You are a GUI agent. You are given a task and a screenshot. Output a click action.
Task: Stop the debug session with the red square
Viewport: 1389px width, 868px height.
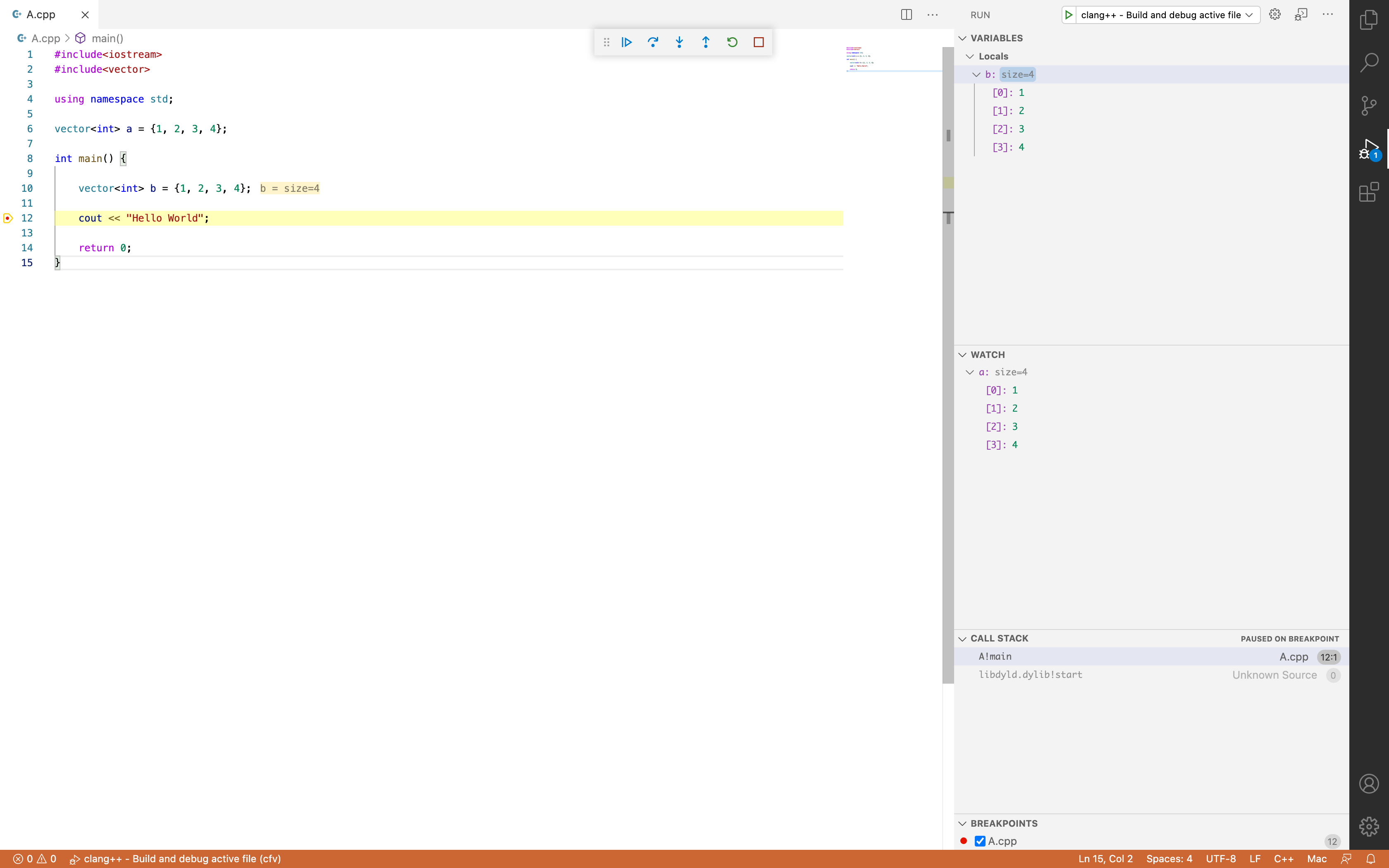point(759,42)
